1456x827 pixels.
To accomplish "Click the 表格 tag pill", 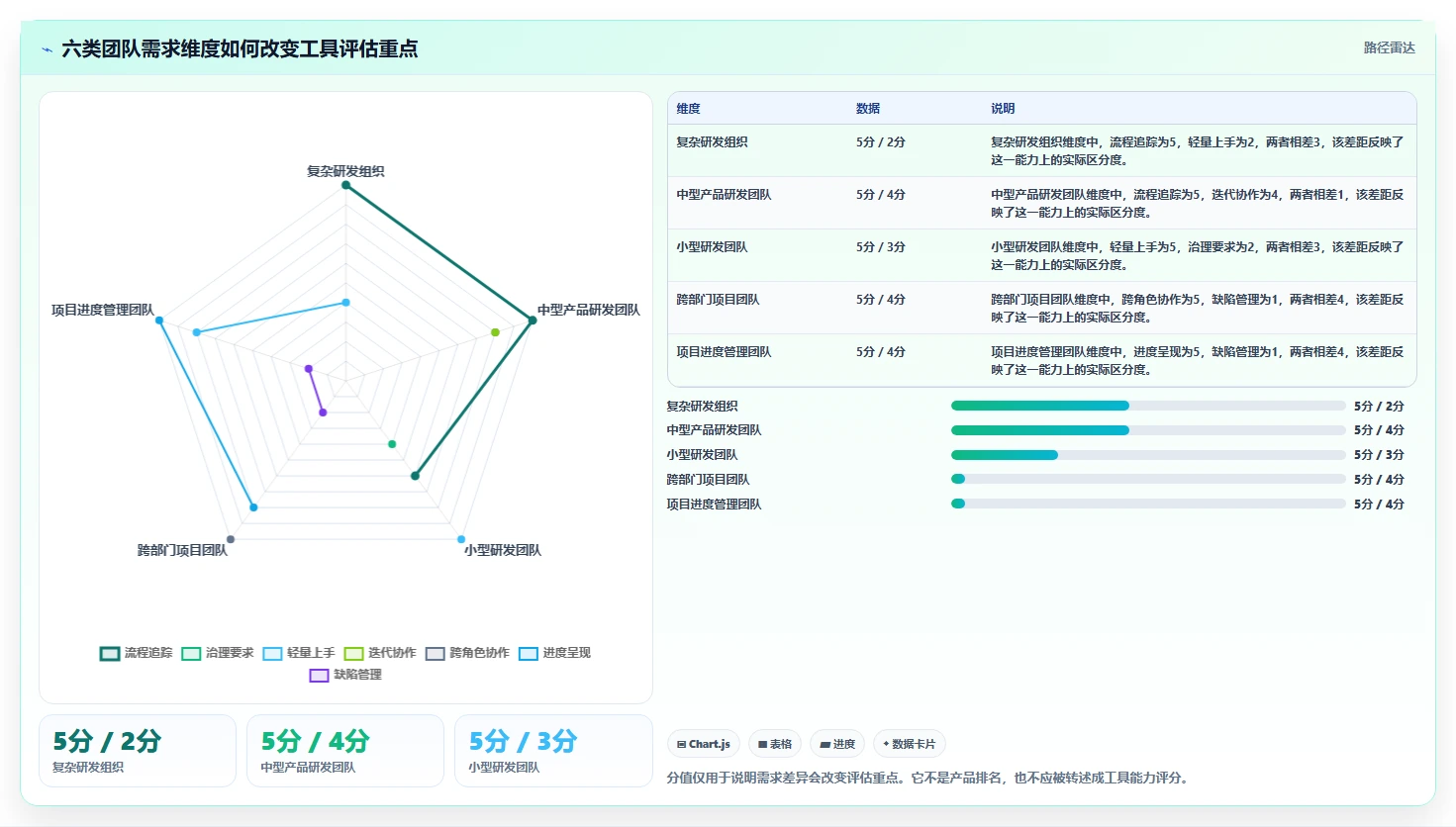I will pos(775,744).
